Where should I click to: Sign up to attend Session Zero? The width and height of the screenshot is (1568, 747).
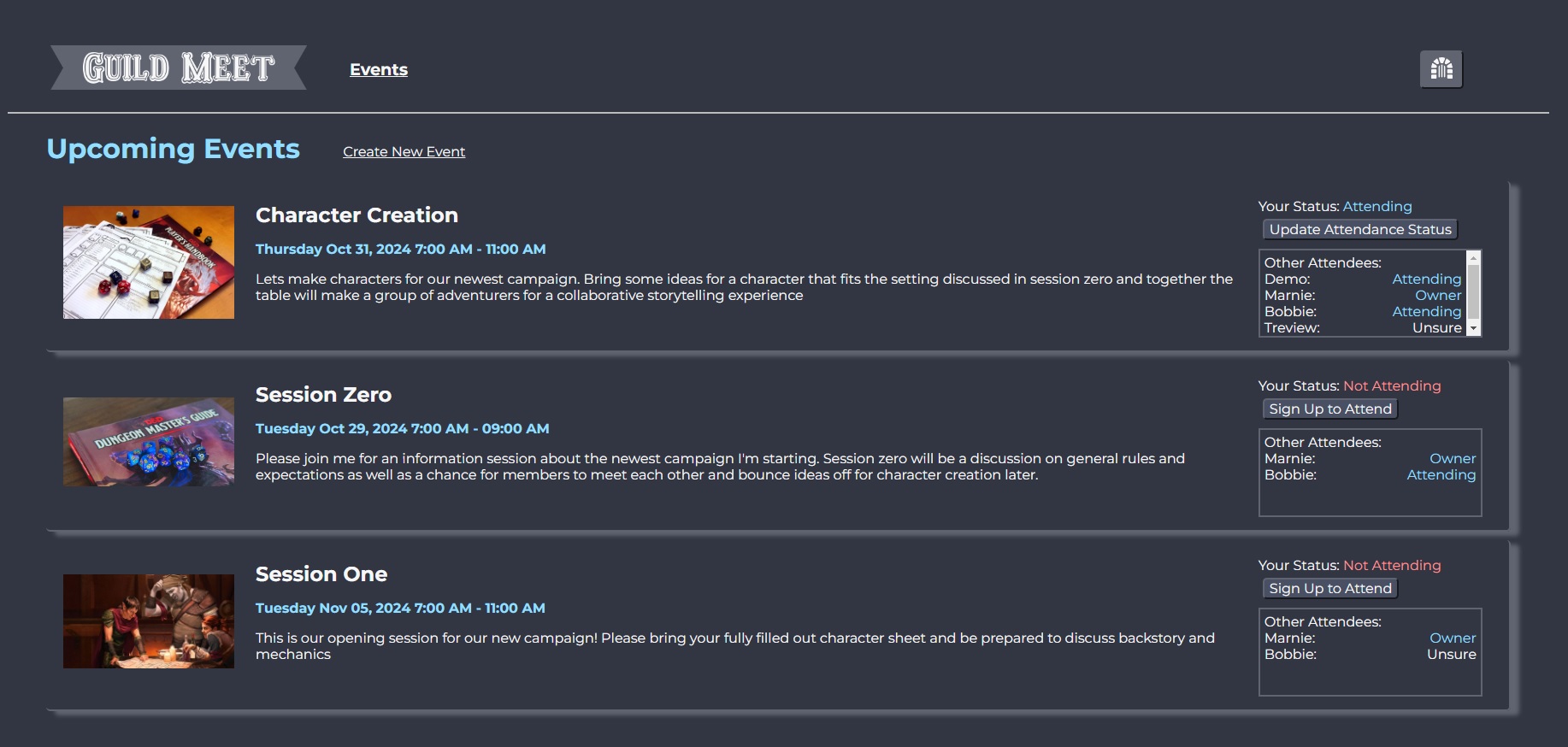(1329, 409)
